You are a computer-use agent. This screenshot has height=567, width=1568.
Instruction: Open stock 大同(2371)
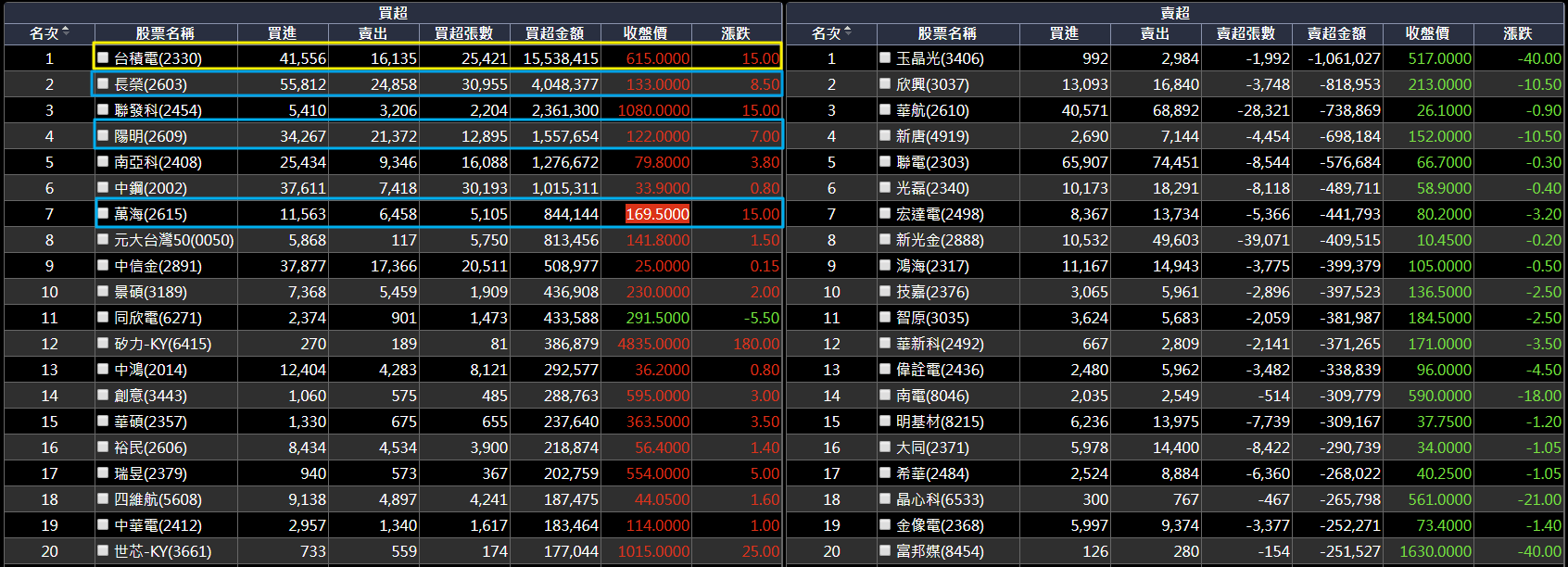(x=932, y=447)
